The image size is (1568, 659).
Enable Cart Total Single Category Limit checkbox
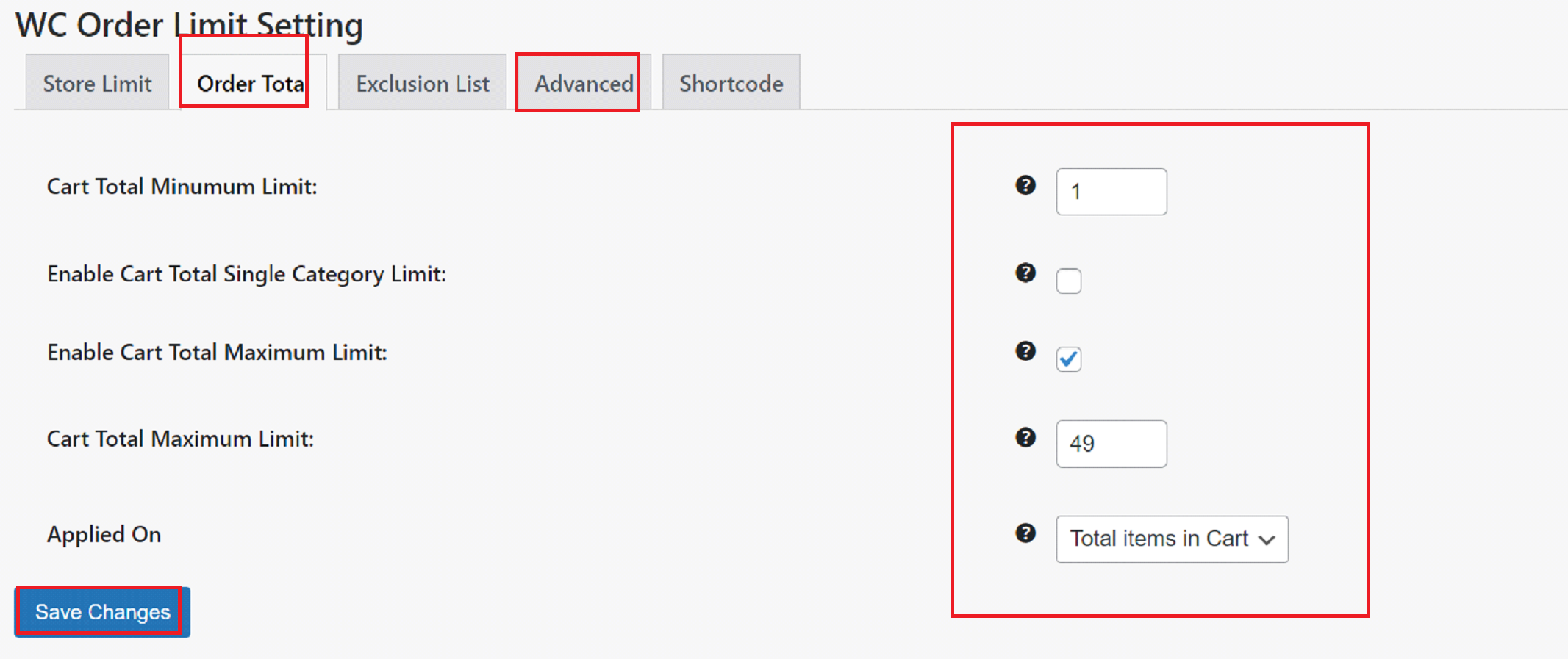click(1068, 281)
